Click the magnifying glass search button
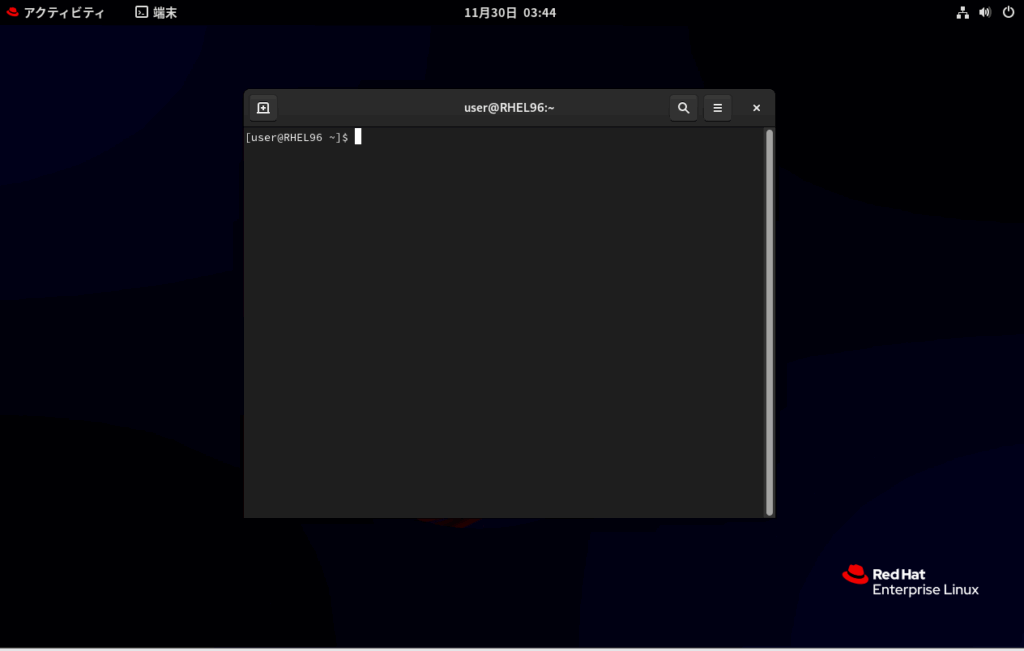The image size is (1024, 651). click(x=683, y=108)
